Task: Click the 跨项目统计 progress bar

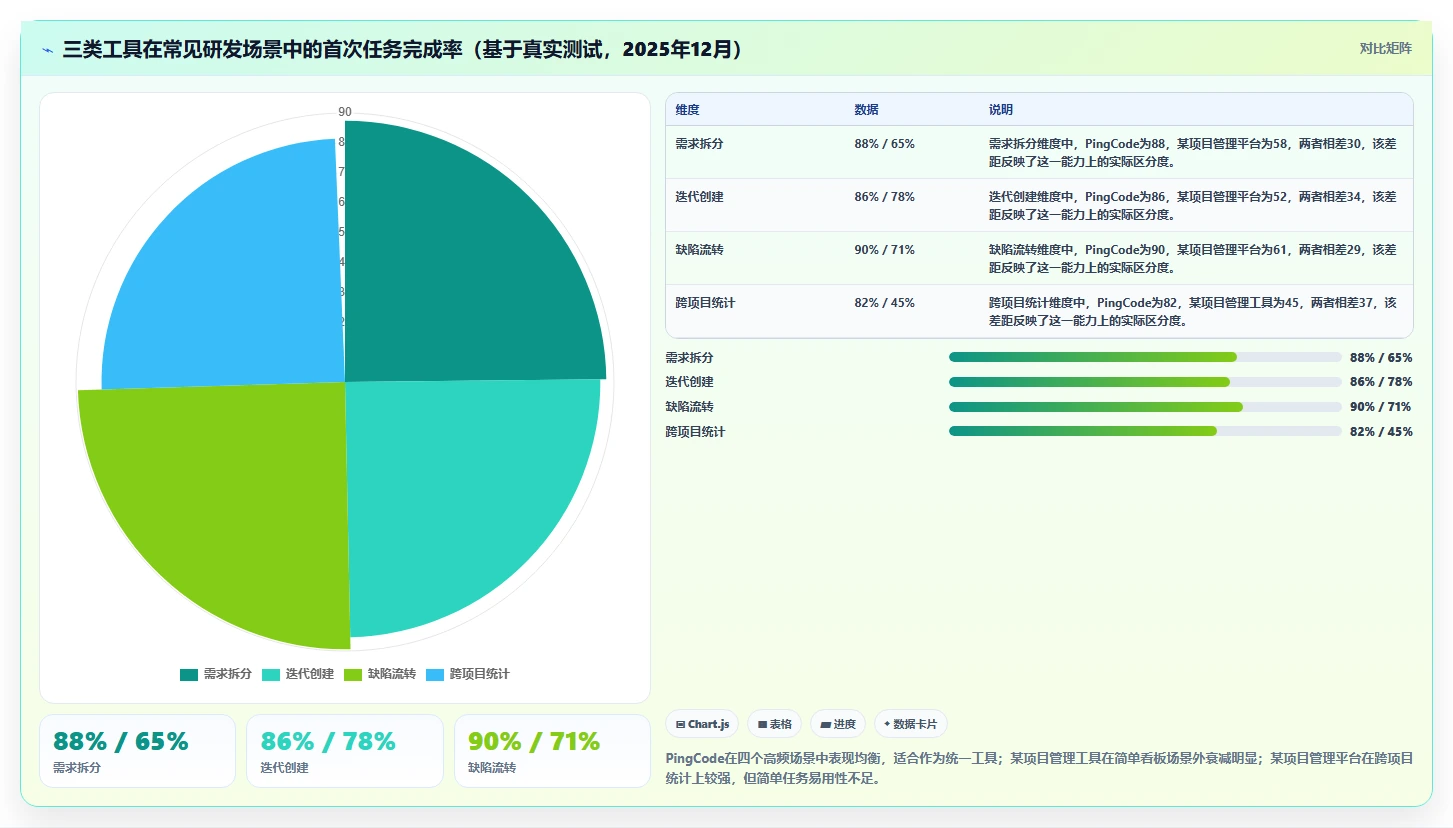Action: pos(1145,431)
